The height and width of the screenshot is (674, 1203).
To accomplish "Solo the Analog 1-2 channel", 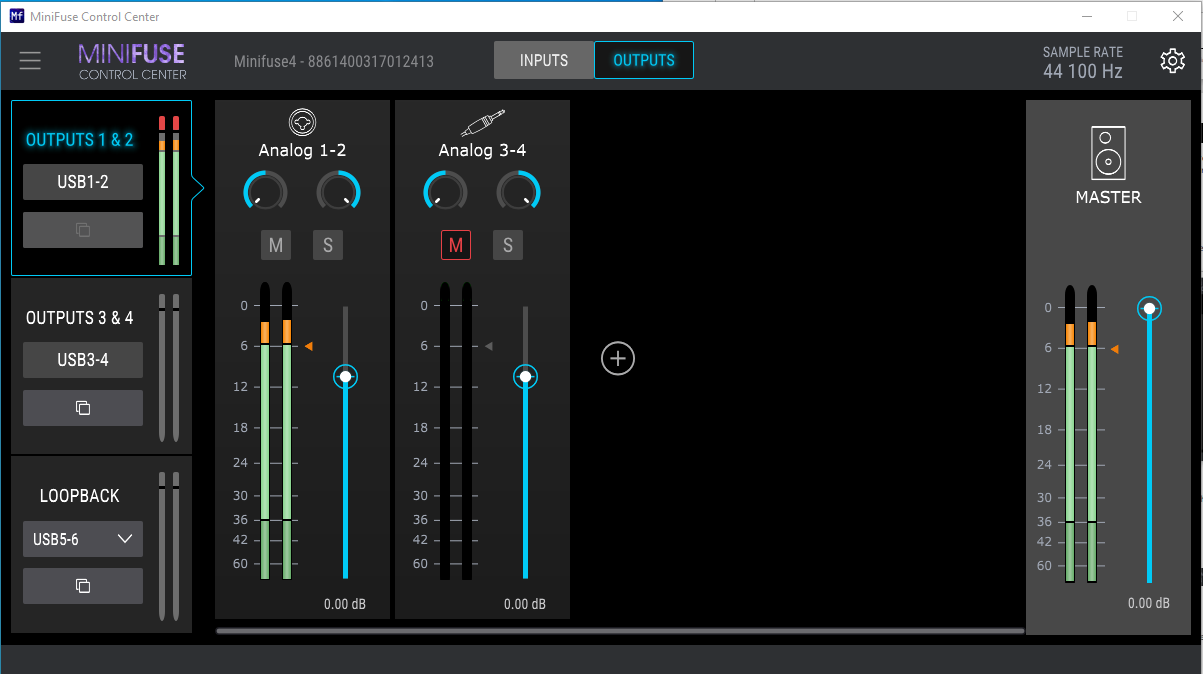I will (x=328, y=245).
